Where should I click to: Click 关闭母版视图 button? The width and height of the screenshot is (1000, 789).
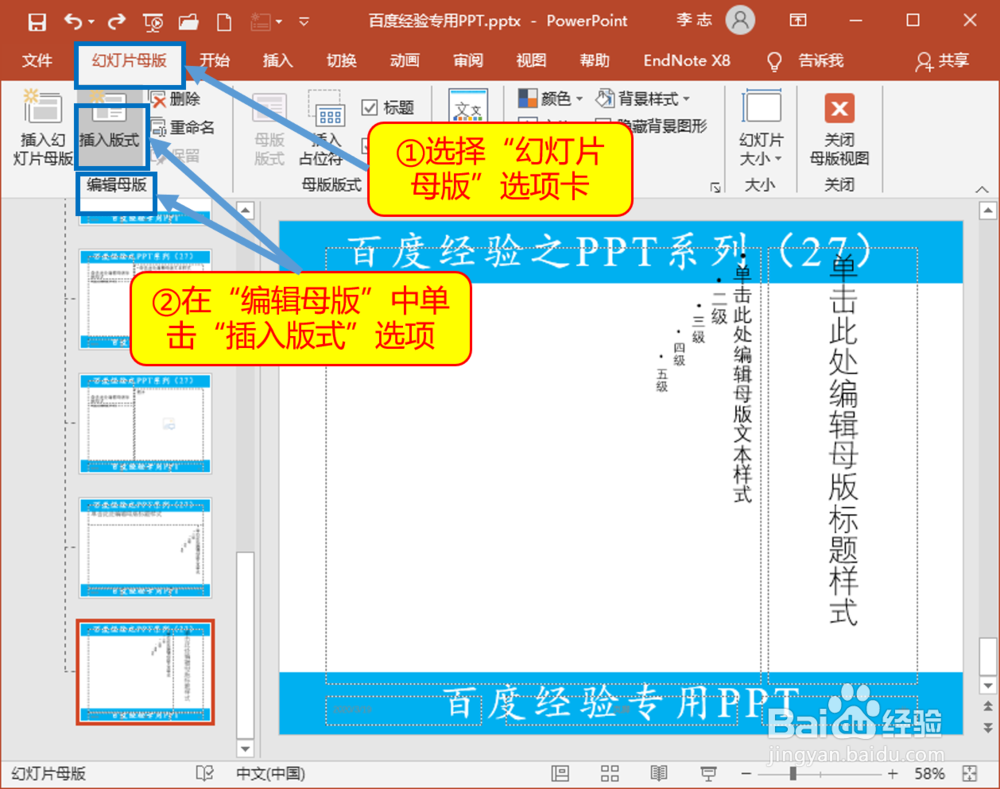[x=839, y=130]
